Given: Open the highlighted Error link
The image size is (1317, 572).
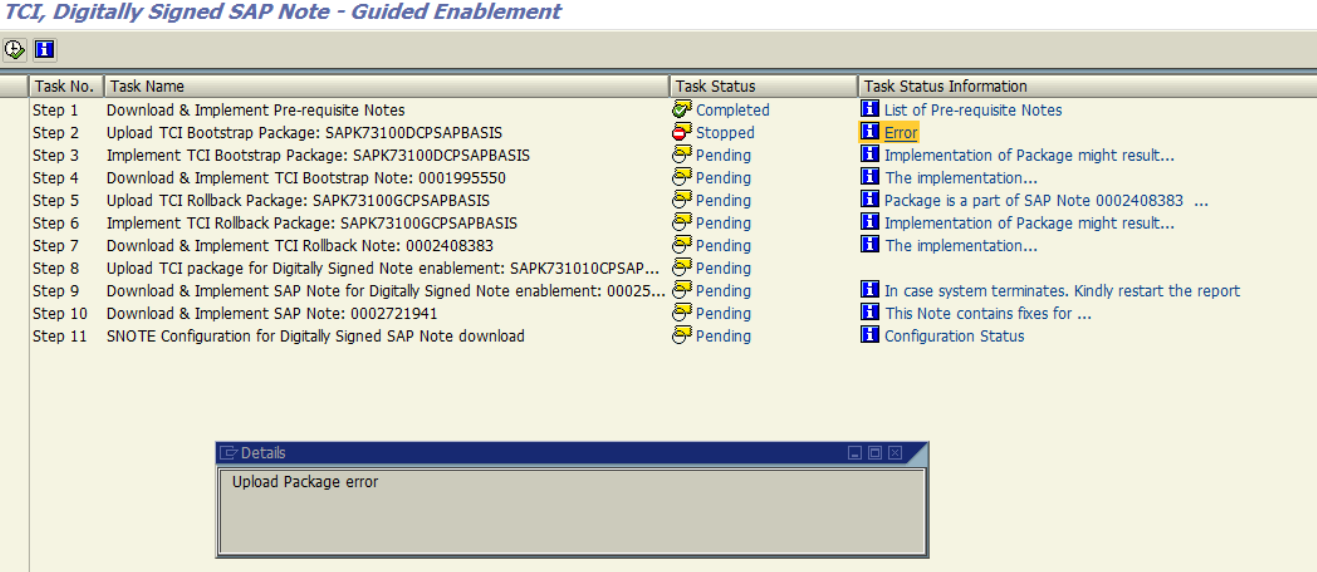Looking at the screenshot, I should [x=900, y=133].
